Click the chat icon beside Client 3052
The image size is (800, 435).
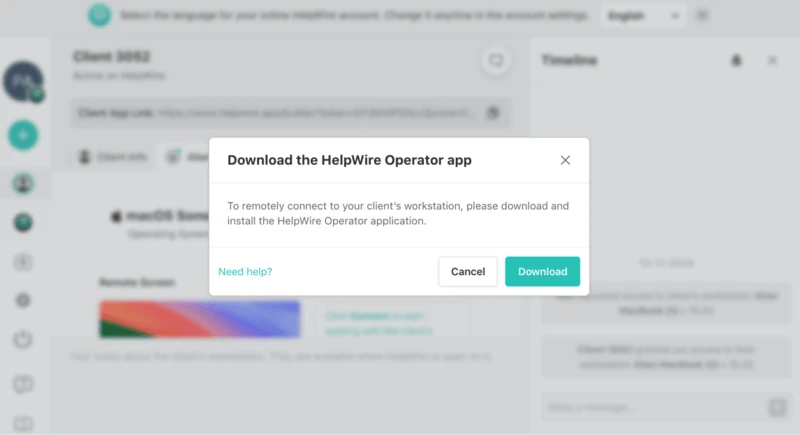click(495, 61)
